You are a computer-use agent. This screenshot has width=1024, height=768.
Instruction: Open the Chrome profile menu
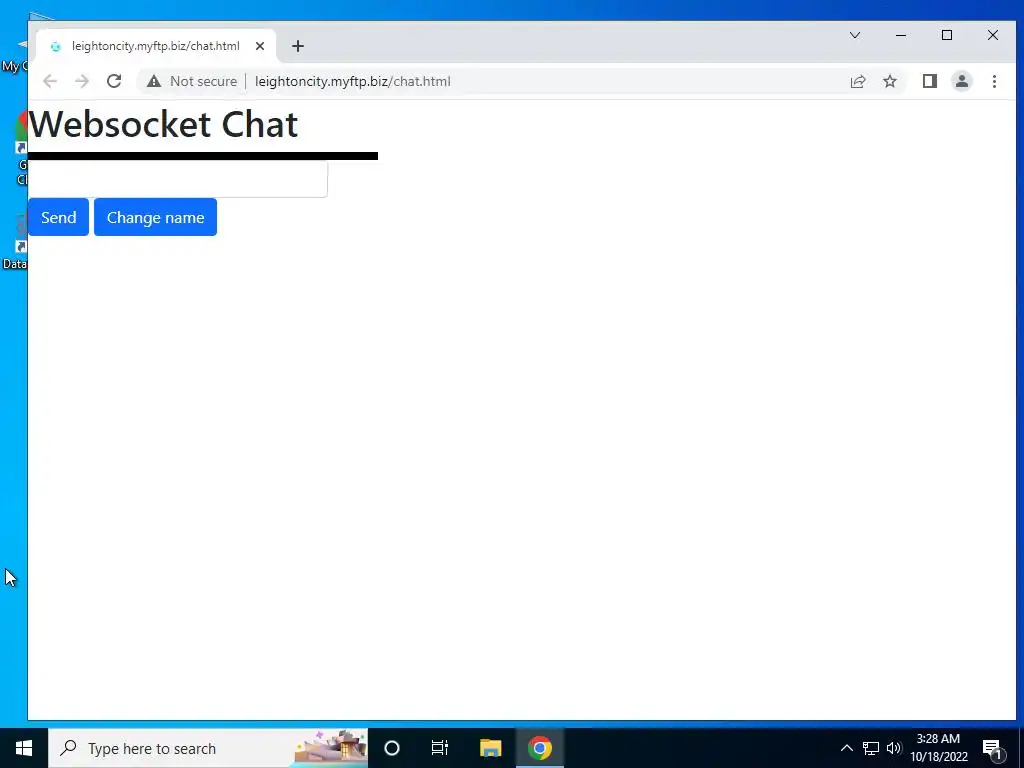(962, 81)
